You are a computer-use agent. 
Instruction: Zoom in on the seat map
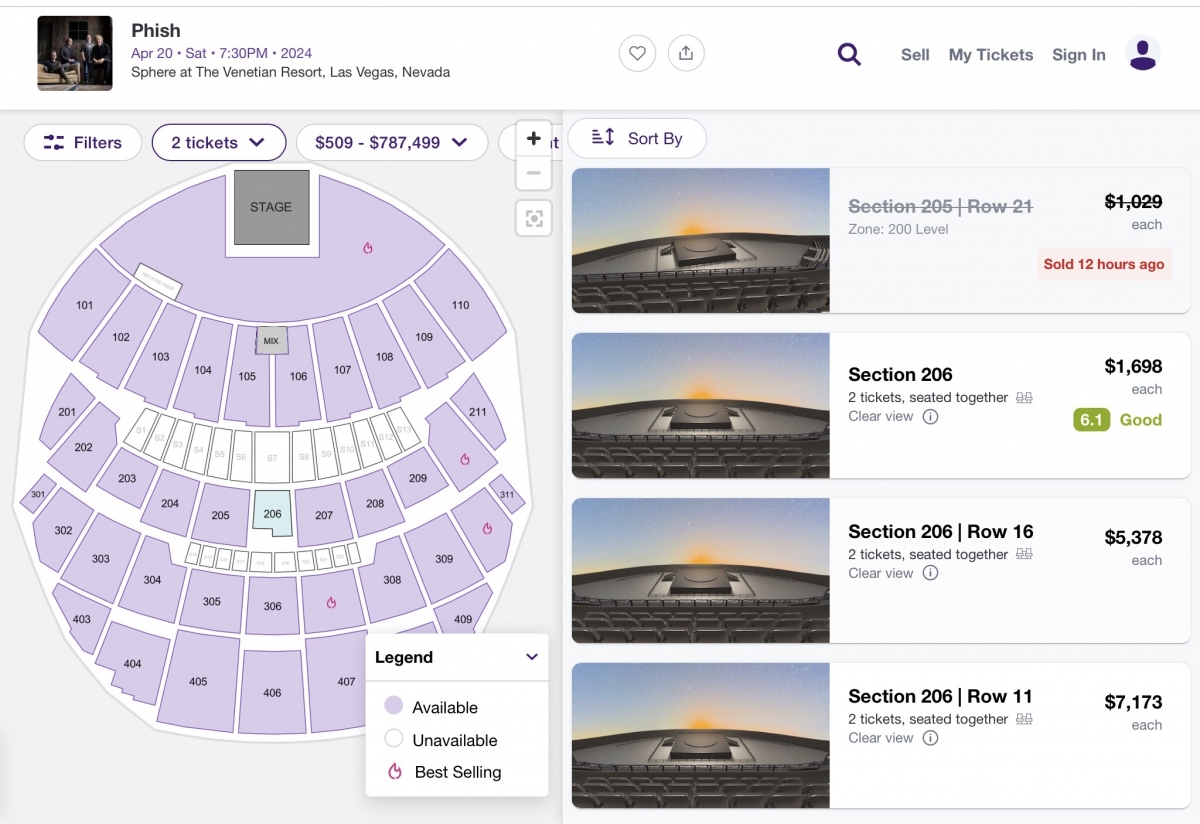tap(534, 139)
